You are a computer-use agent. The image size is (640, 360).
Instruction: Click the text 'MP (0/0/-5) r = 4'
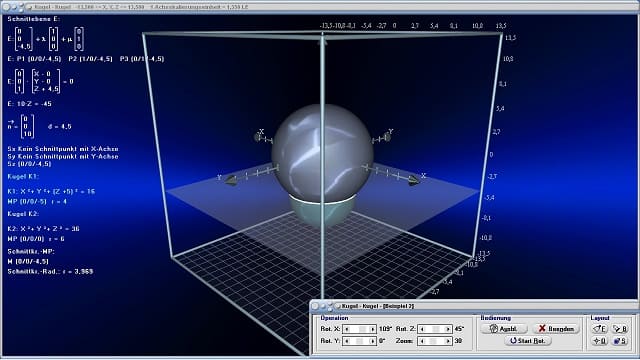click(37, 202)
